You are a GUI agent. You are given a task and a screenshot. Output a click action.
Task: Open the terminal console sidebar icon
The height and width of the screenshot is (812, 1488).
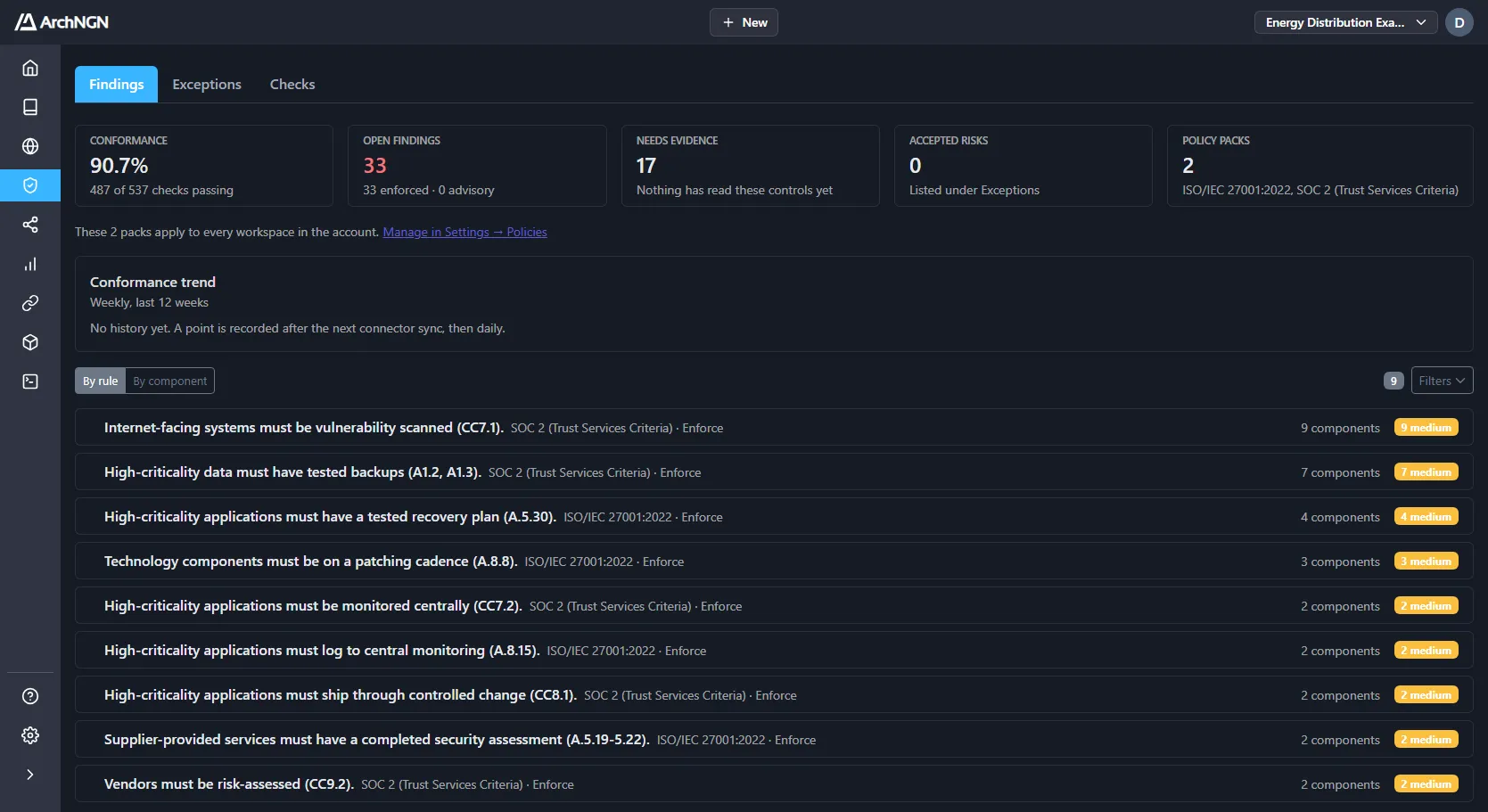point(30,381)
